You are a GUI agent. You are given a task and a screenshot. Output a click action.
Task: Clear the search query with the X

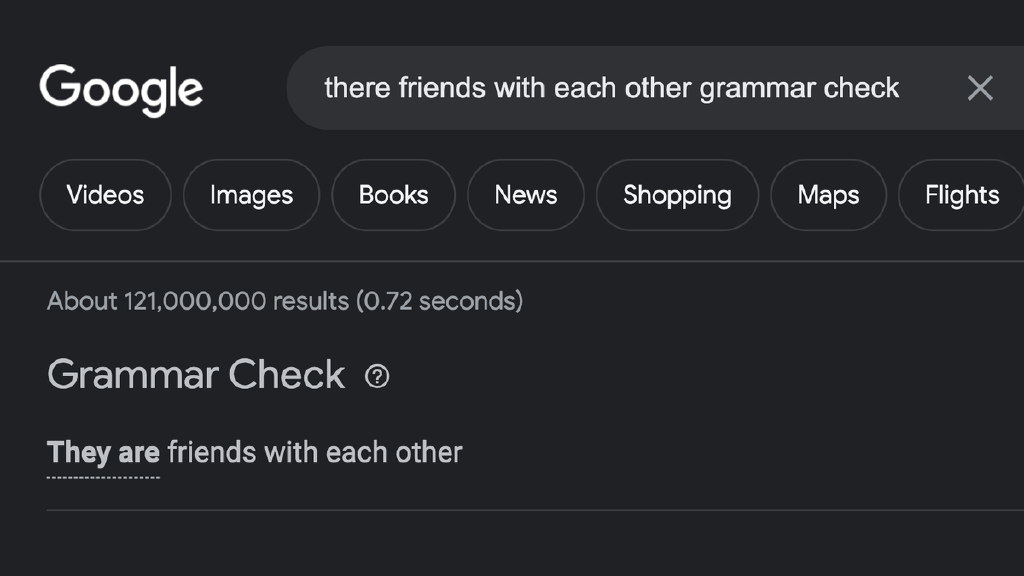tap(980, 88)
